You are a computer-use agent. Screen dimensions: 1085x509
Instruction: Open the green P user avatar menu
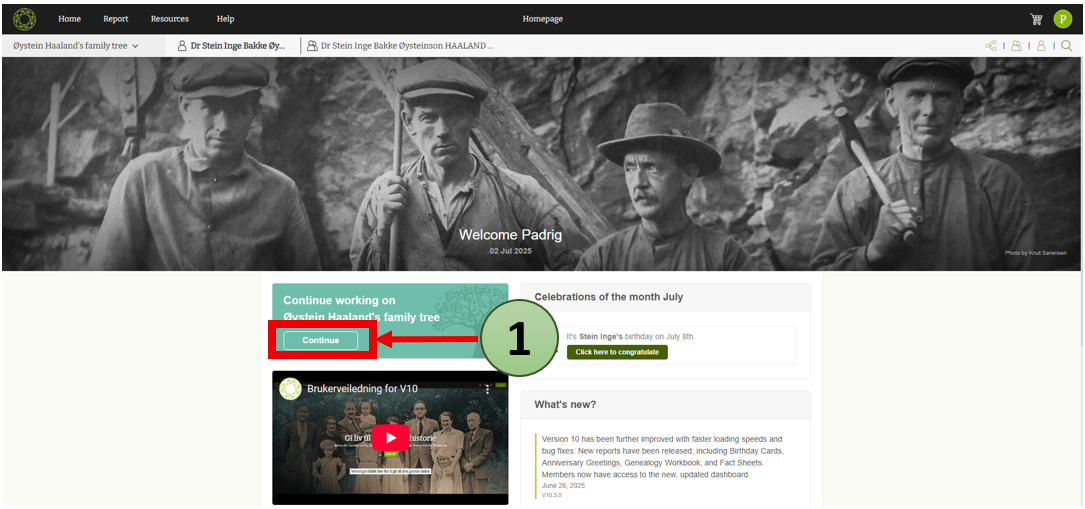click(x=1062, y=19)
